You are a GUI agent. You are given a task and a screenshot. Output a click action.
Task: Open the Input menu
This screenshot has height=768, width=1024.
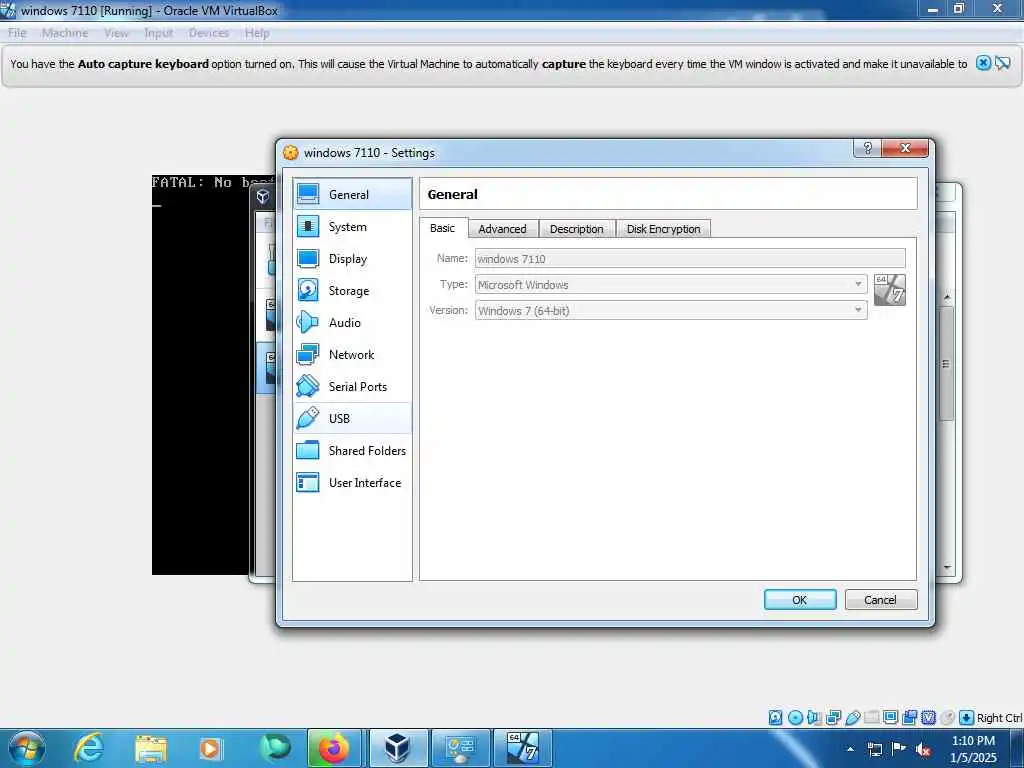(x=159, y=33)
